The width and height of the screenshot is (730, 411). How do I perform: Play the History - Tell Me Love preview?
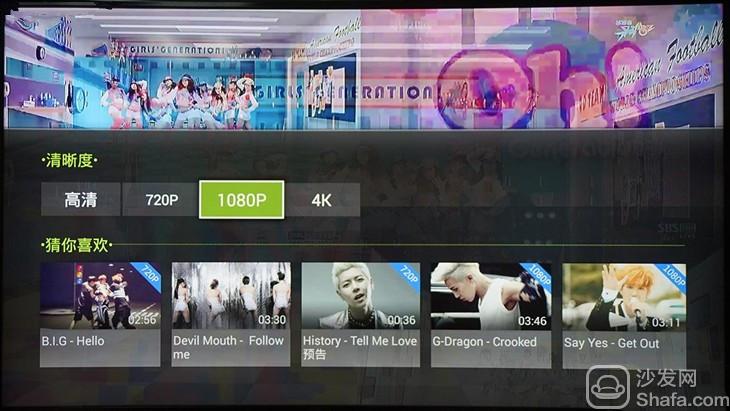[360, 315]
